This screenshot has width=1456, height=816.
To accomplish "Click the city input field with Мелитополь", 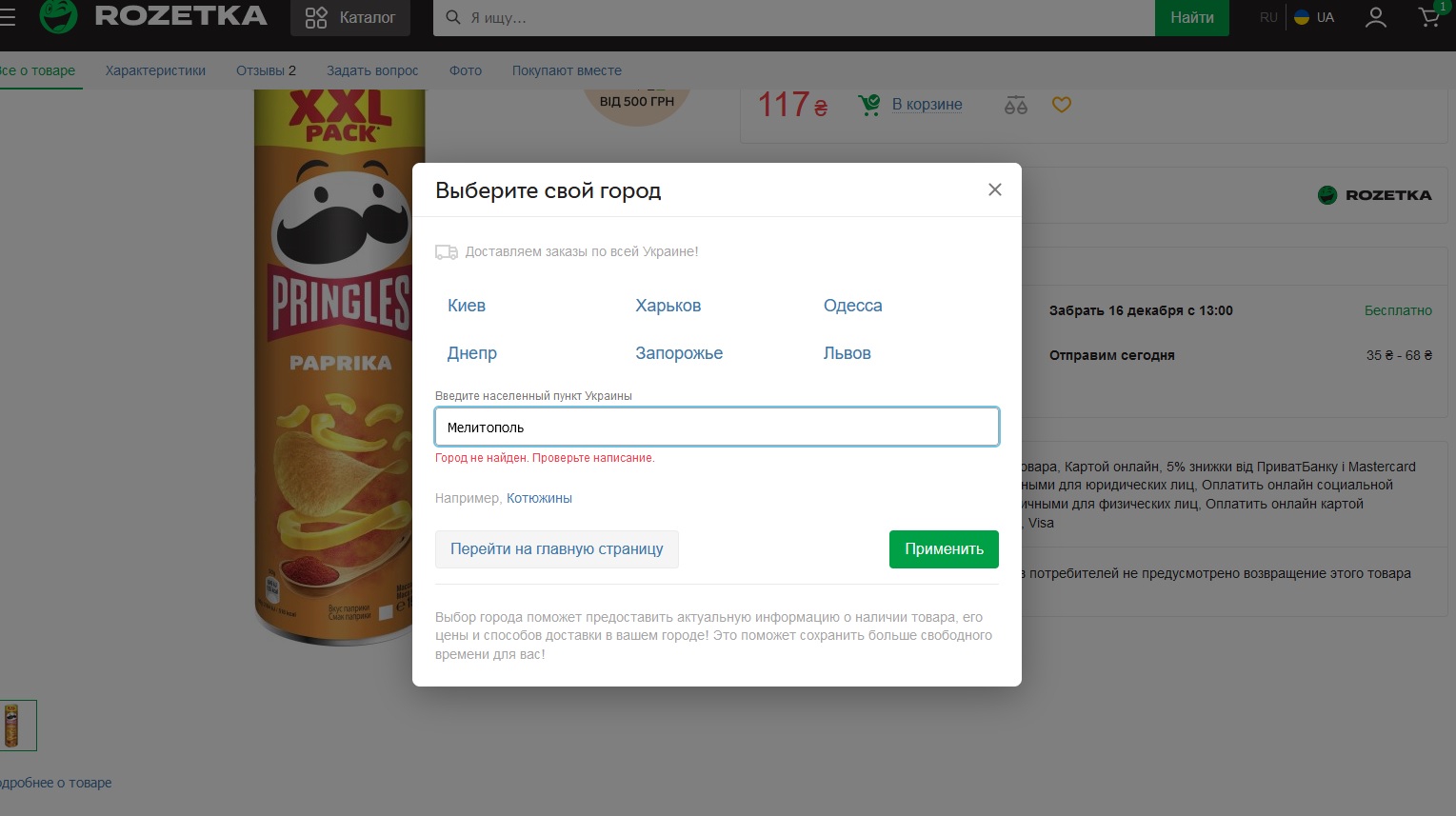I will click(717, 427).
